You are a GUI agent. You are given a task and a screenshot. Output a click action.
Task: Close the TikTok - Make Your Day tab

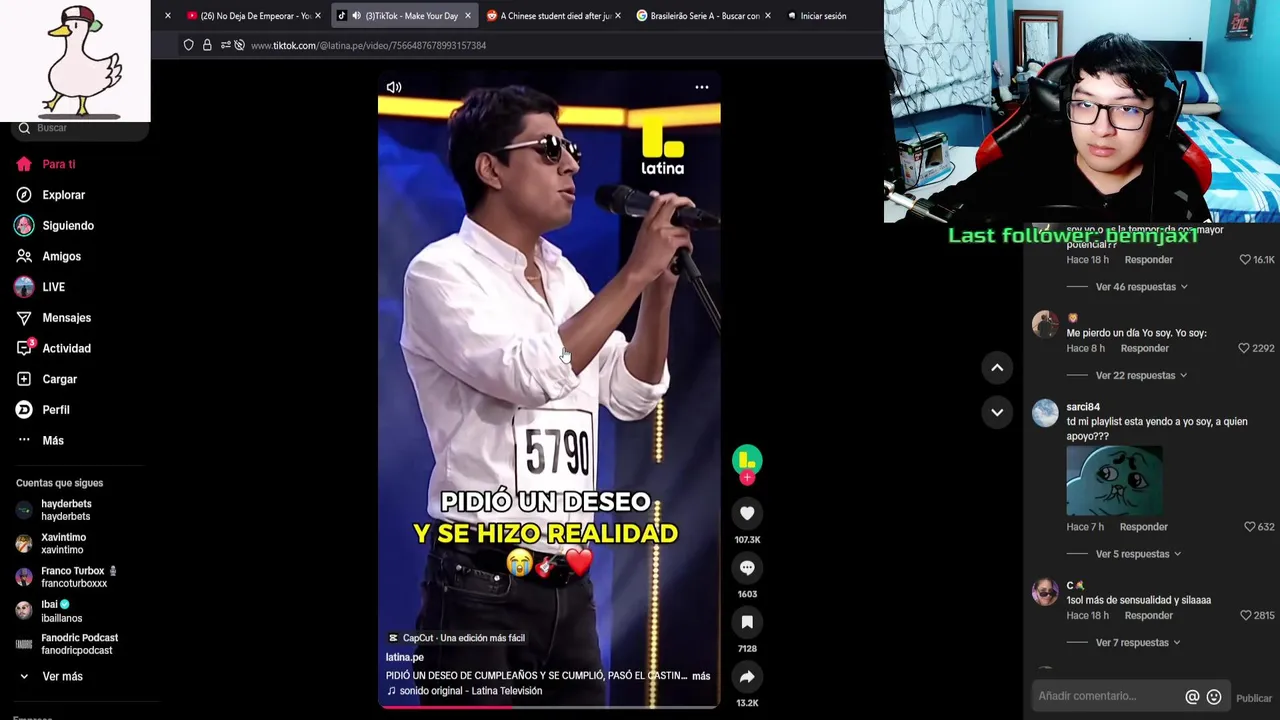pos(467,16)
